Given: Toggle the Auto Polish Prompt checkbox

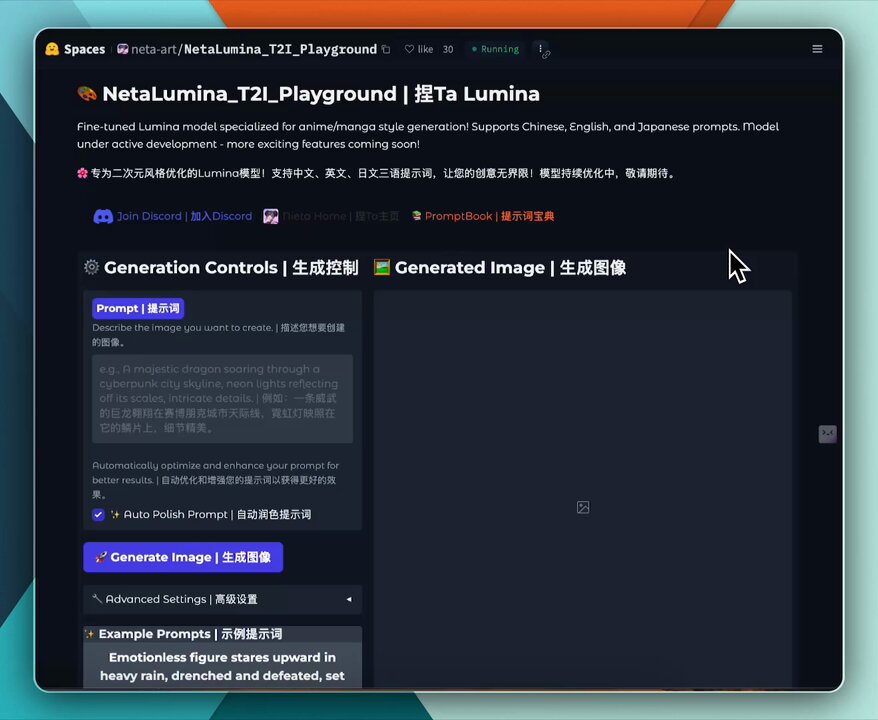Looking at the screenshot, I should point(99,515).
